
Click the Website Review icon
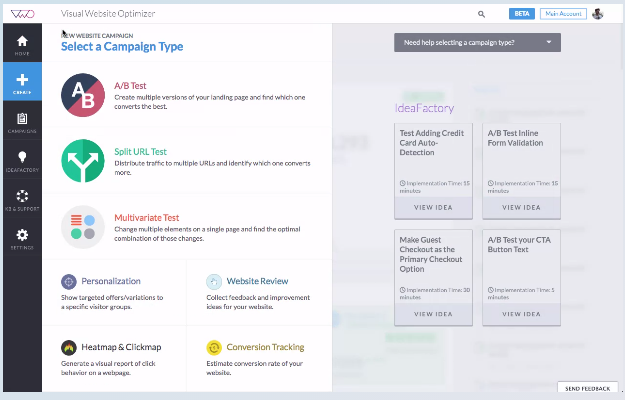(x=214, y=282)
